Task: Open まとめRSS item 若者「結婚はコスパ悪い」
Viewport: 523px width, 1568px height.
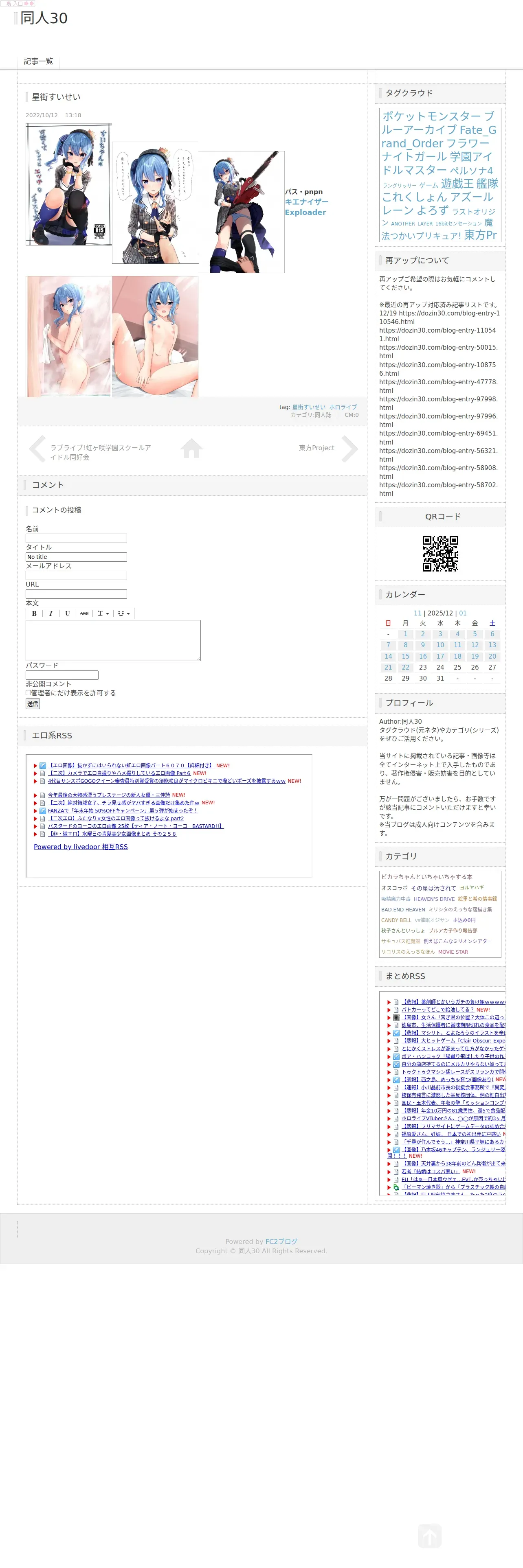Action: pos(430,1172)
